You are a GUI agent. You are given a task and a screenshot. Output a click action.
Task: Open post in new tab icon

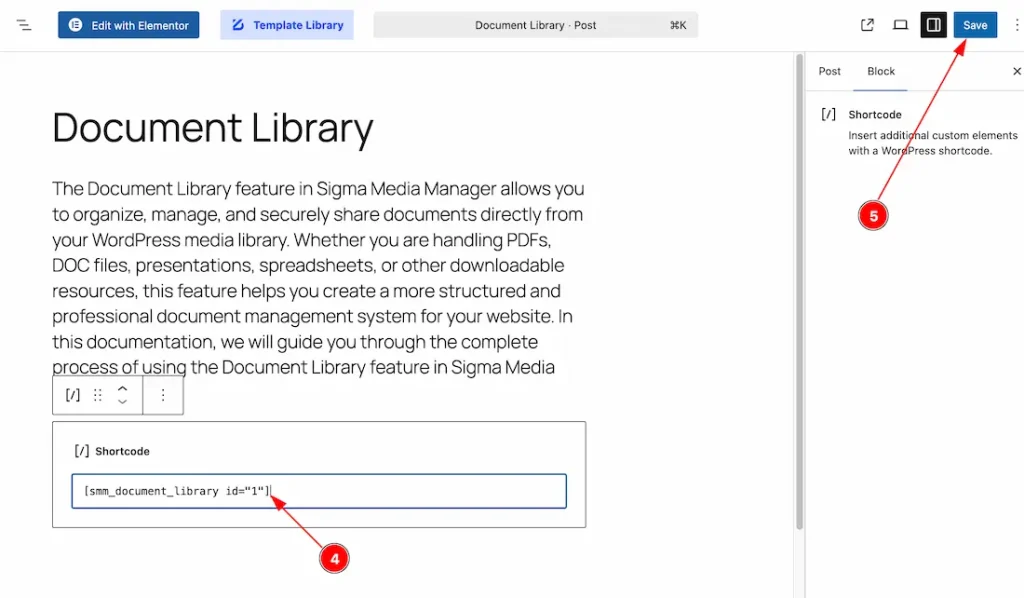point(867,25)
